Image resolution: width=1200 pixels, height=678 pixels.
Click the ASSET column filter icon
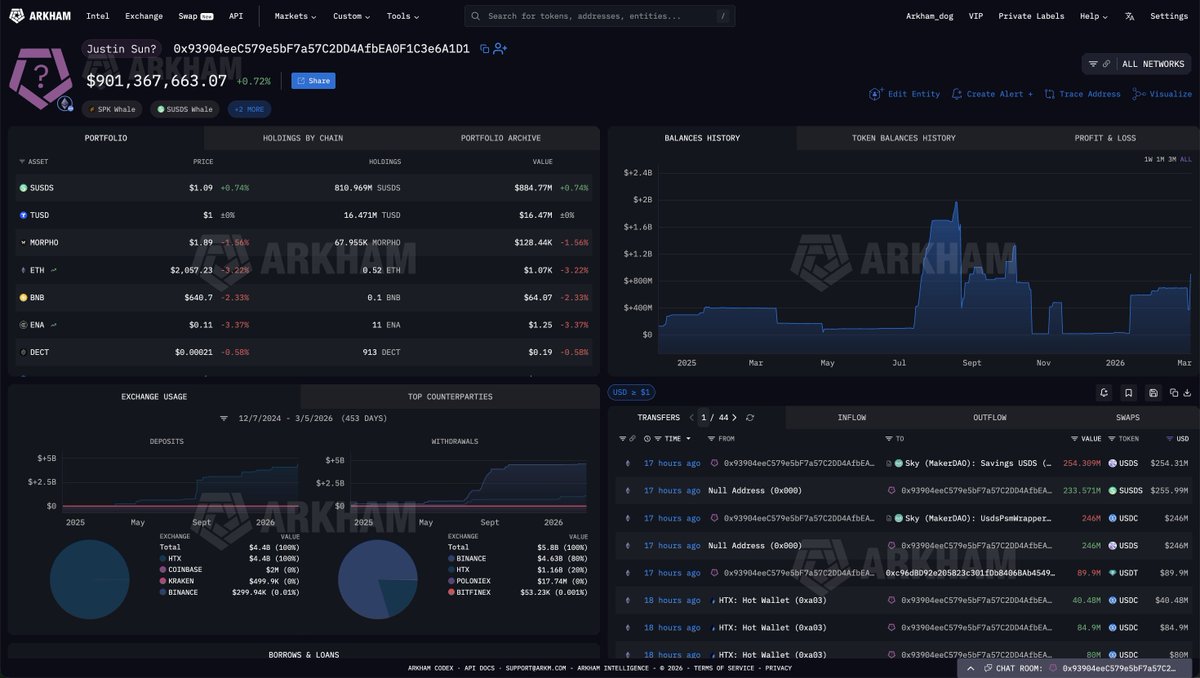coord(22,161)
